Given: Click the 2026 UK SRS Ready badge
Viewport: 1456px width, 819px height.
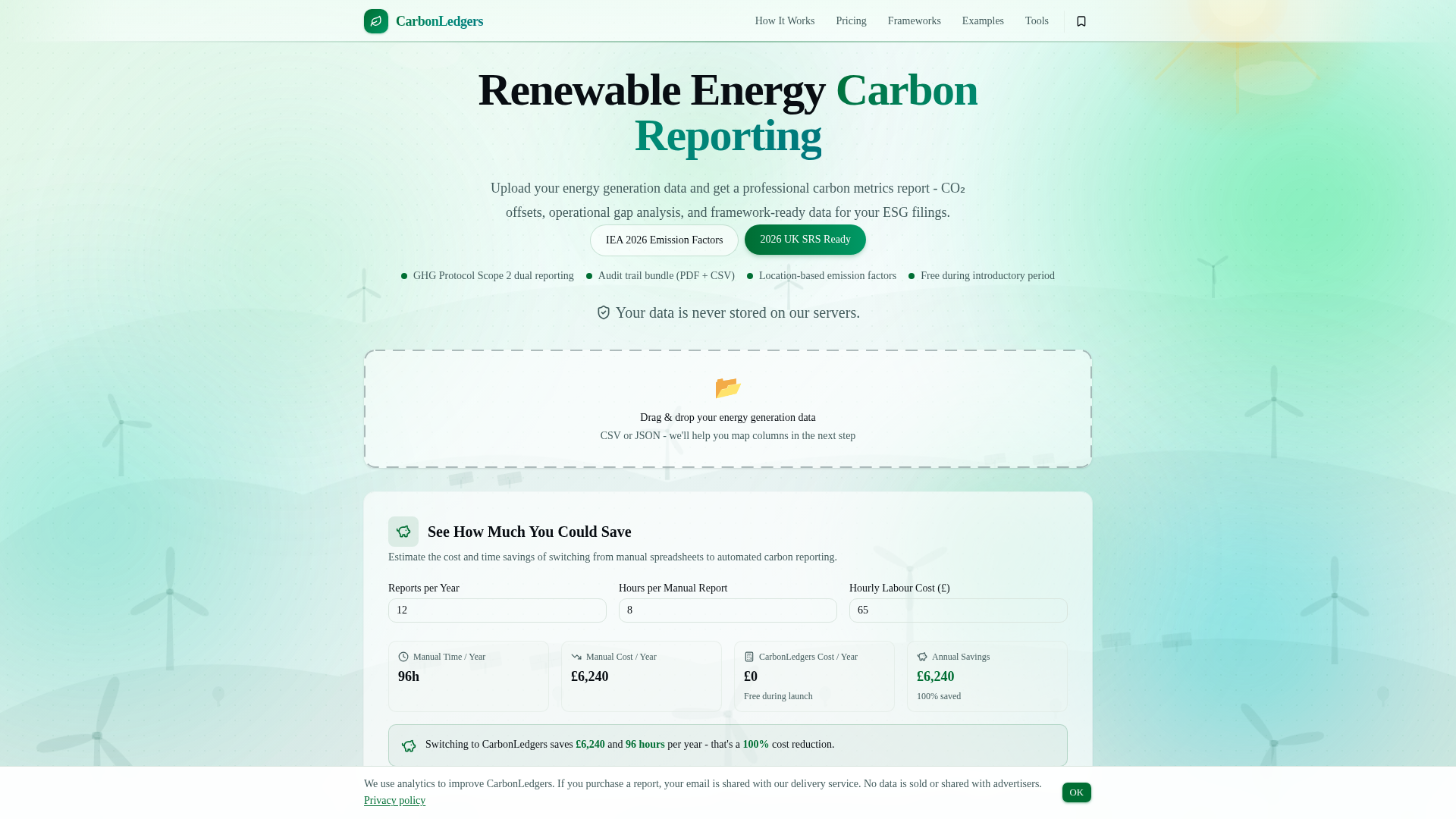Looking at the screenshot, I should 805,239.
